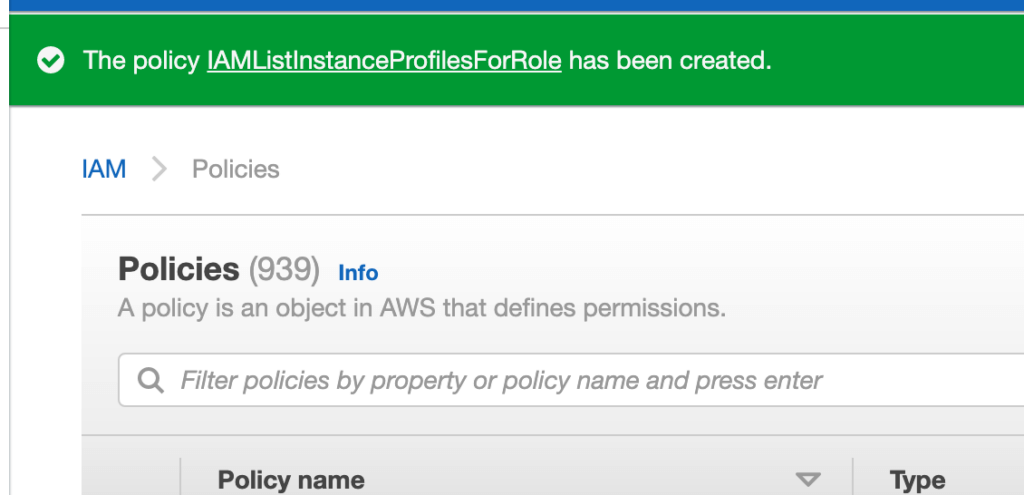Click the words "has been created" in the banner
Screen dimensions: 1024x495
[670, 61]
